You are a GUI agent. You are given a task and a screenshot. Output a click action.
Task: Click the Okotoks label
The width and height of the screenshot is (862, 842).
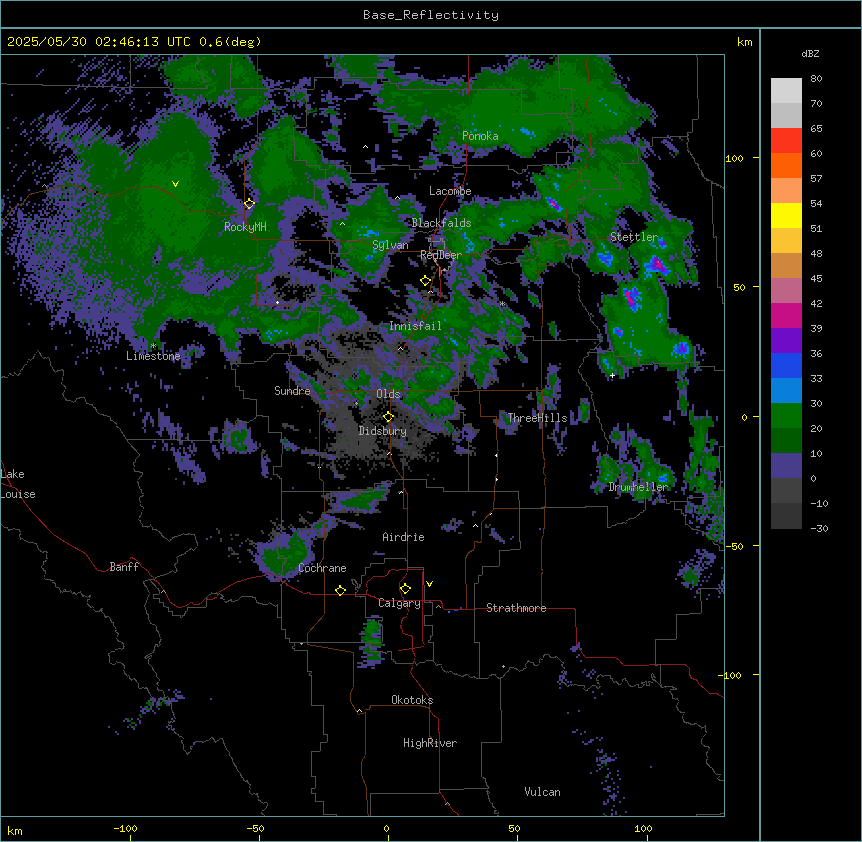pyautogui.click(x=412, y=700)
